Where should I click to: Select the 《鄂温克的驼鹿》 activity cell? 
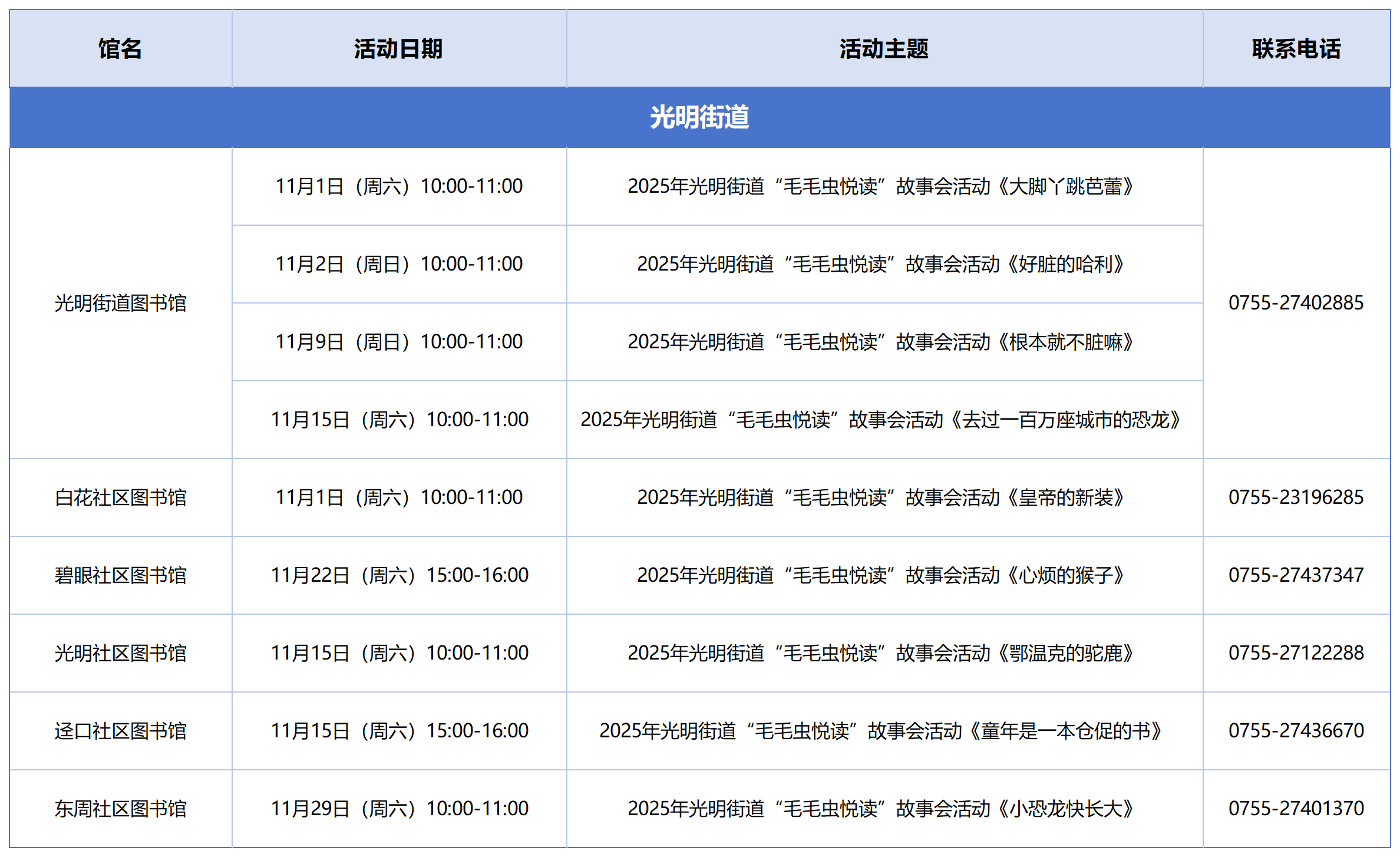click(881, 653)
